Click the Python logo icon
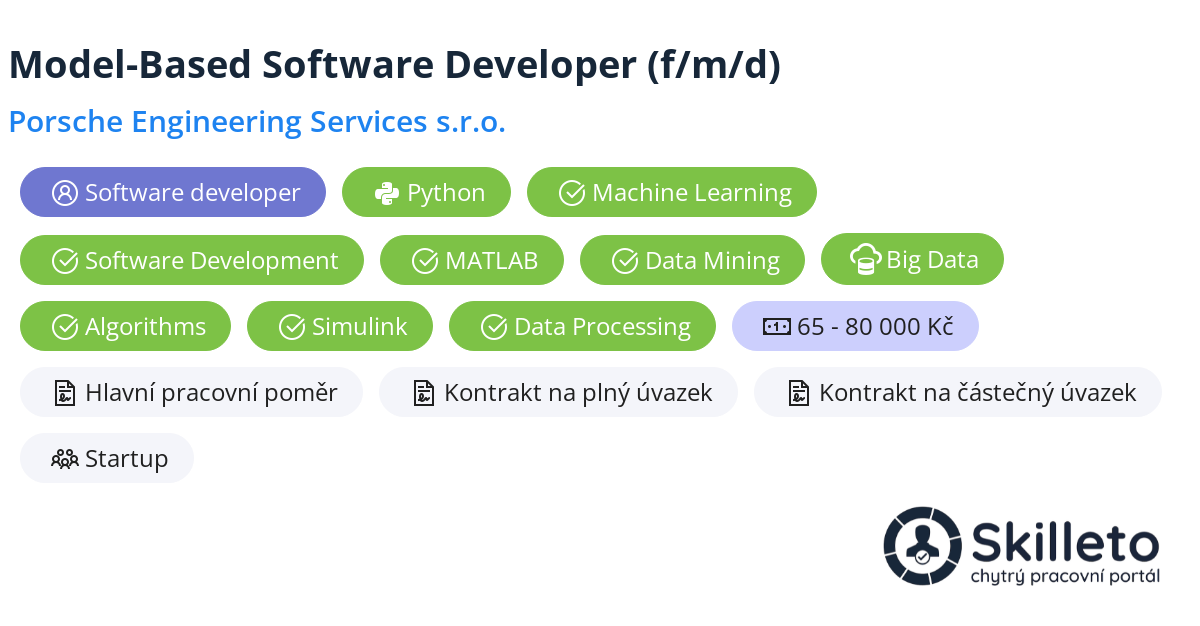 387,193
